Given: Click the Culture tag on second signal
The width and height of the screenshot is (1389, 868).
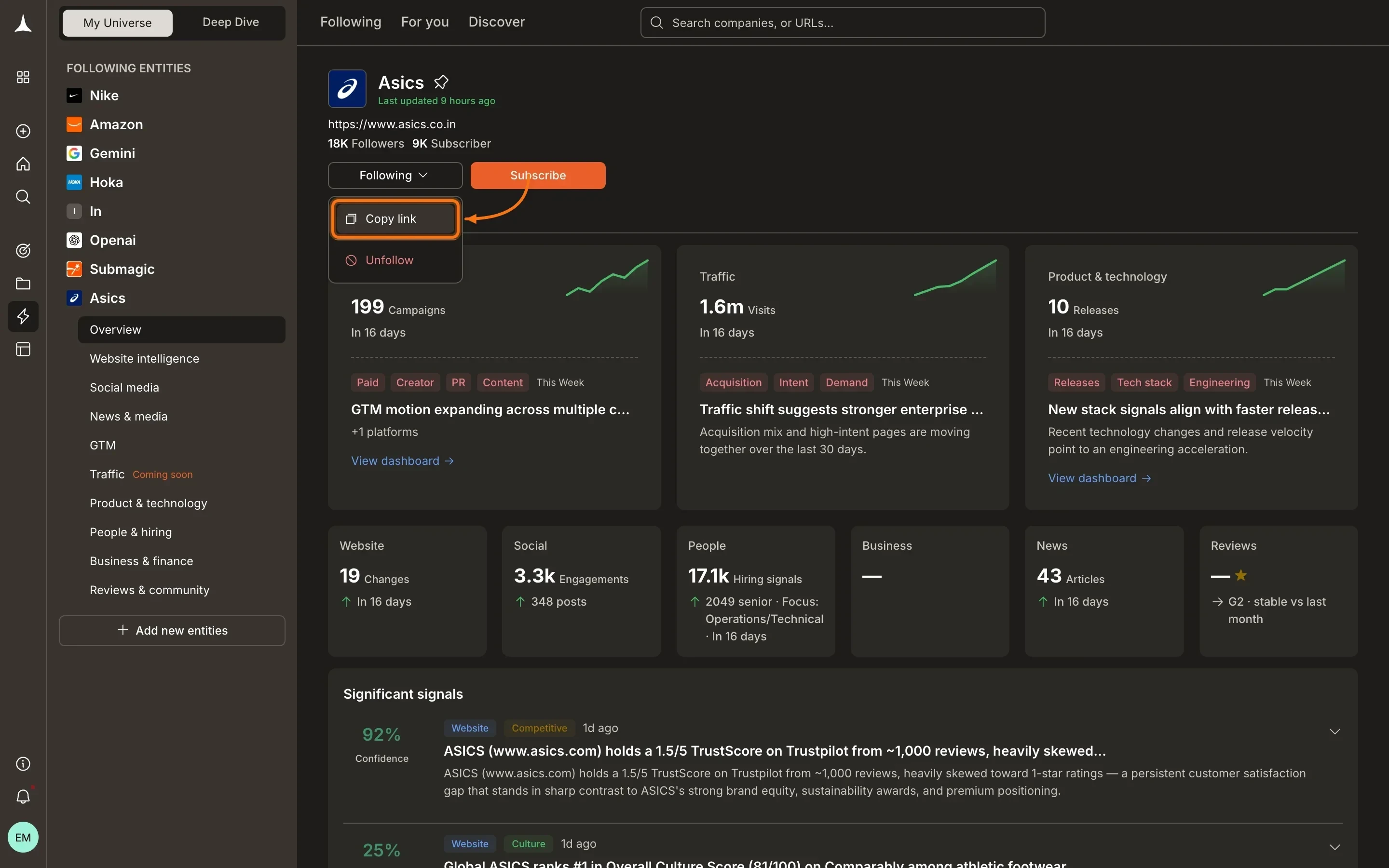Looking at the screenshot, I should tap(529, 844).
